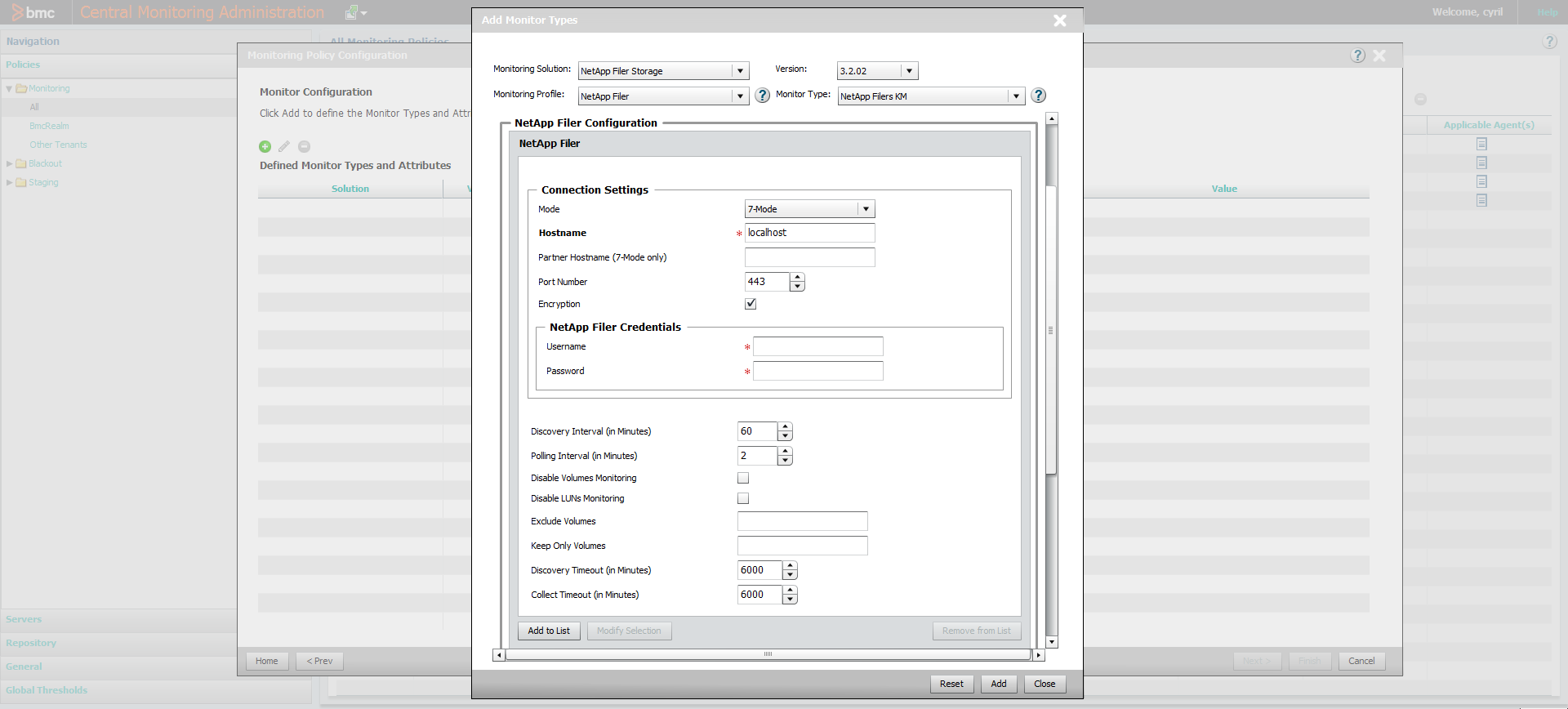Open the Monitor Type dropdown
The height and width of the screenshot is (709, 1568).
coord(1016,96)
